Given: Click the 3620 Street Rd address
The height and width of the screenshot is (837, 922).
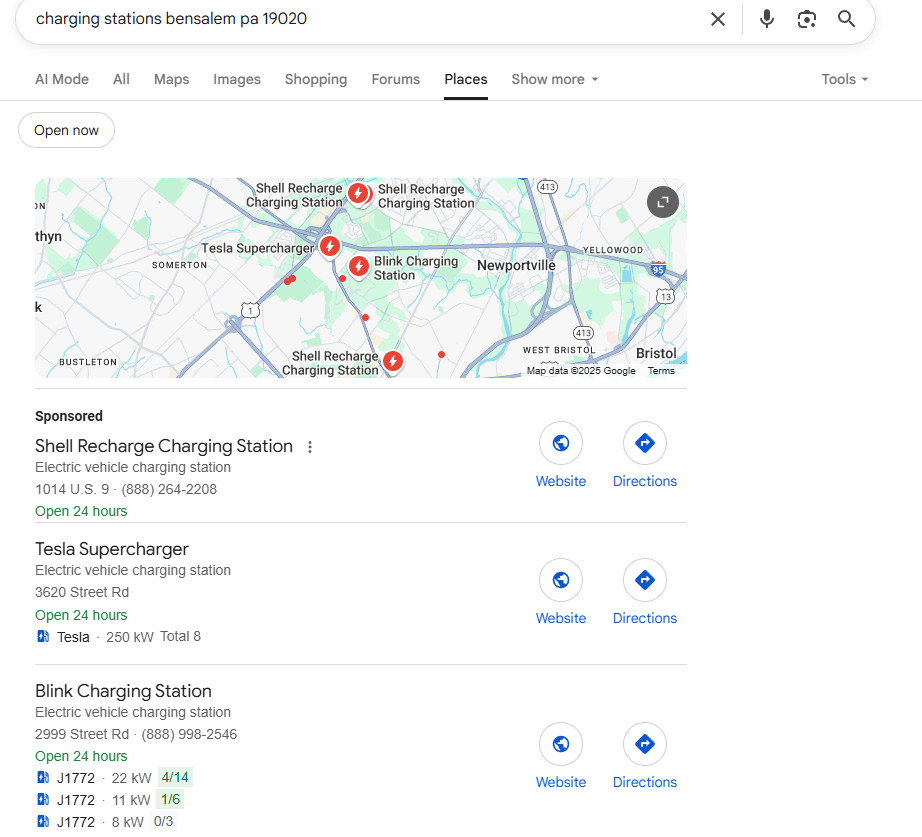Looking at the screenshot, I should [x=82, y=592].
